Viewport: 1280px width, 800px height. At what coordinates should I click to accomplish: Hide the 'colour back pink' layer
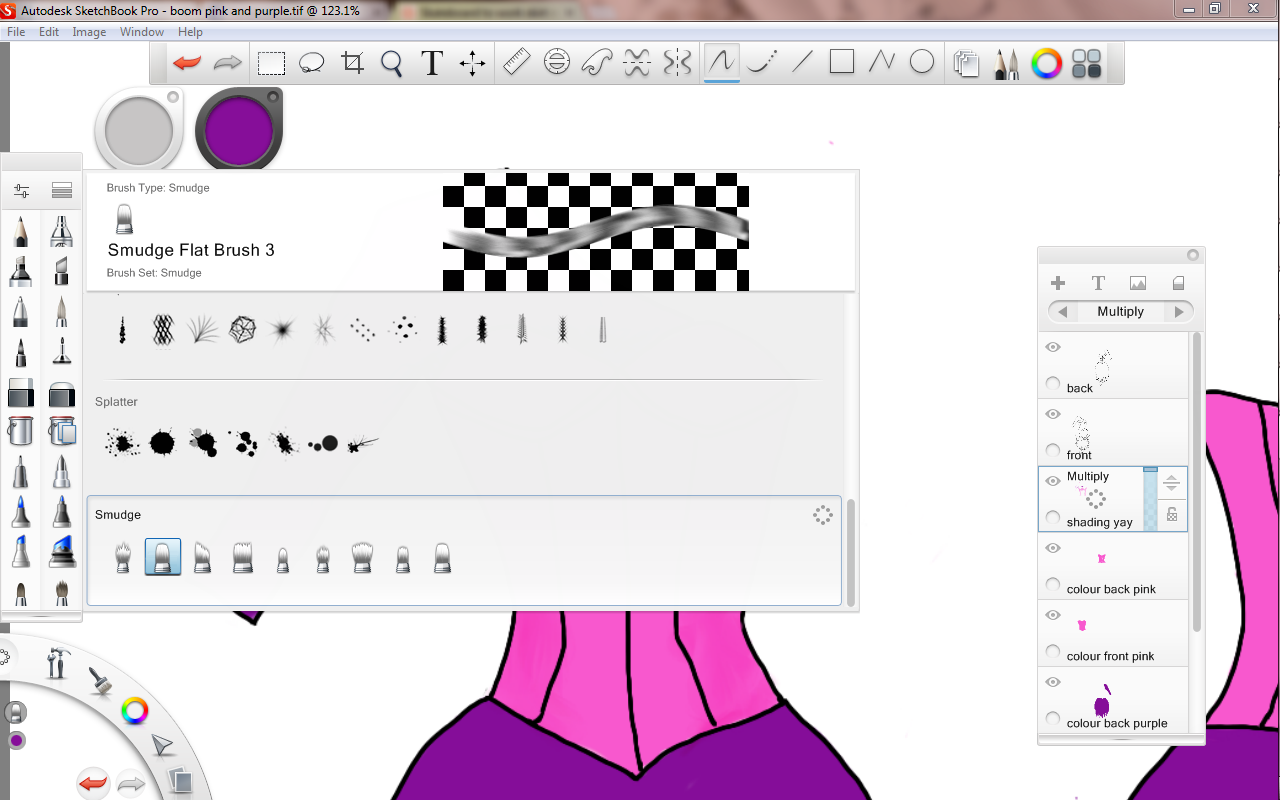(x=1053, y=548)
